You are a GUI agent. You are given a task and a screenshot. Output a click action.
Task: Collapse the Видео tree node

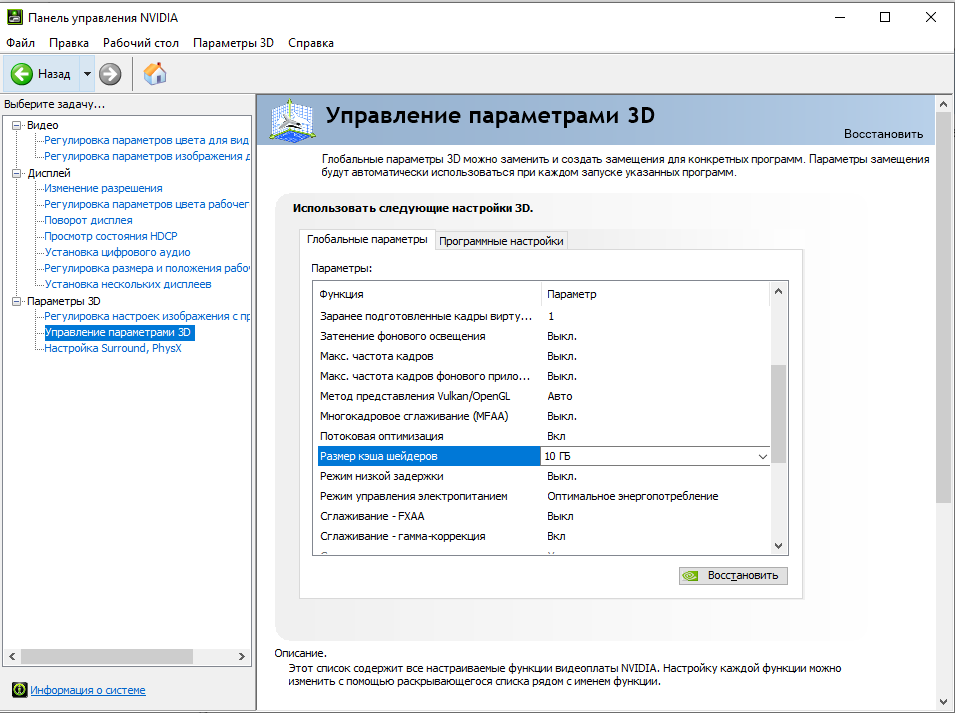tap(16, 125)
